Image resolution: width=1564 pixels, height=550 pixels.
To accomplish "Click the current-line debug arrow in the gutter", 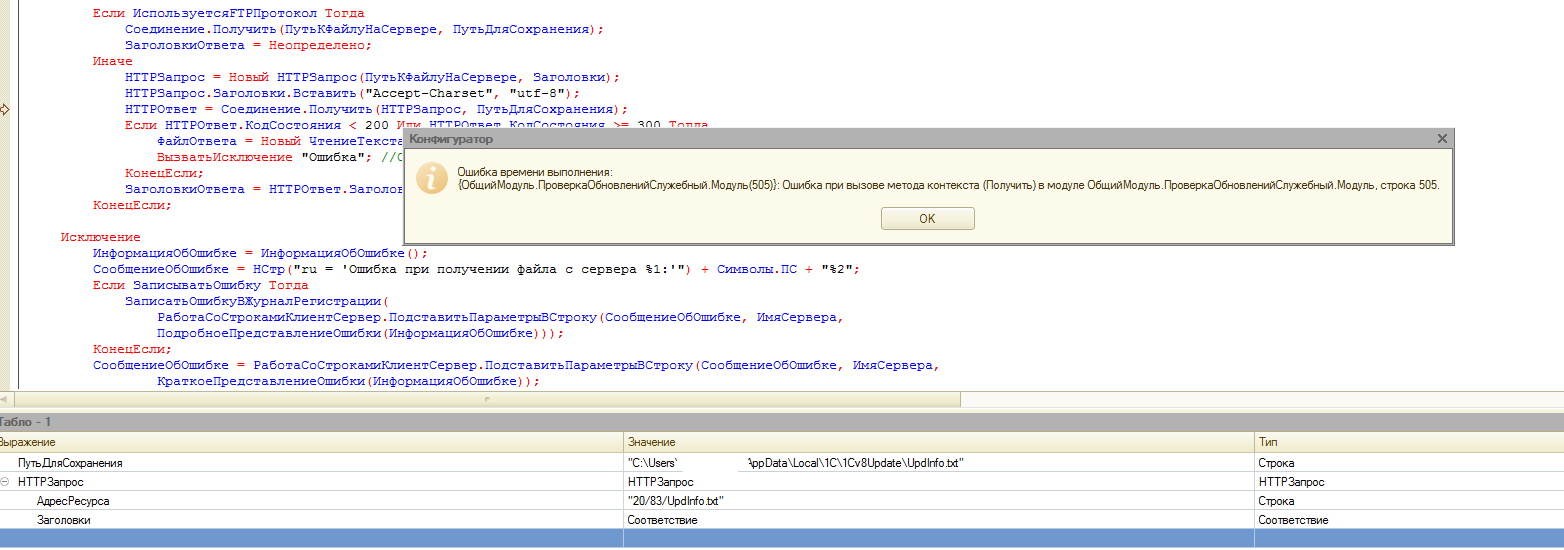I will 5,109.
